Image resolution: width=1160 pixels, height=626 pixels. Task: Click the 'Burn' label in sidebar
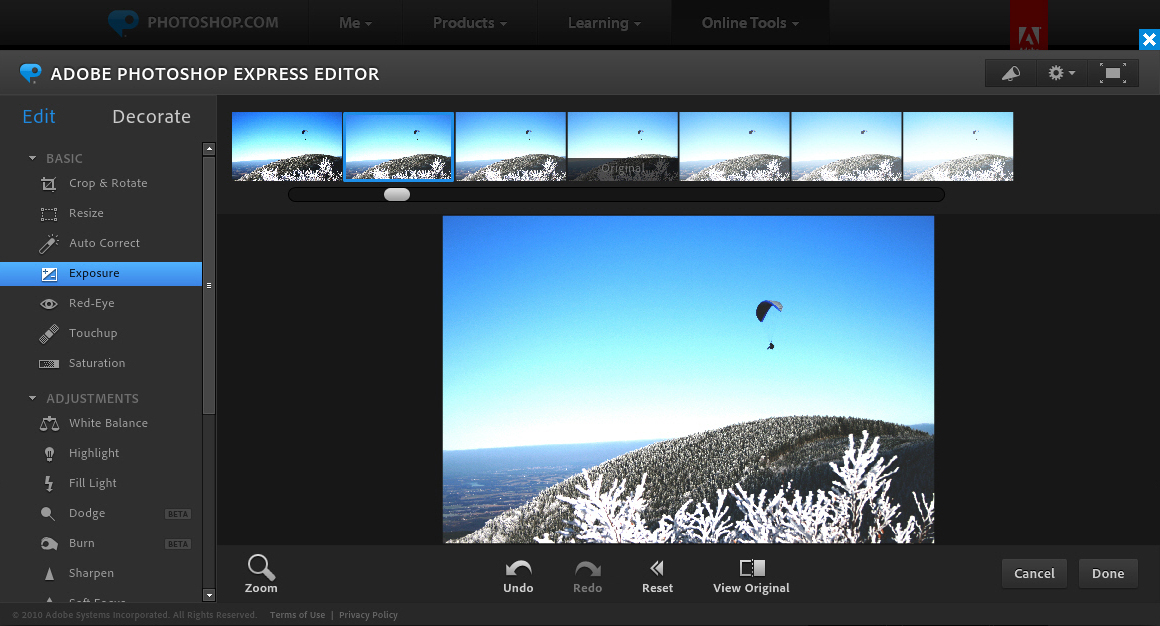[81, 543]
